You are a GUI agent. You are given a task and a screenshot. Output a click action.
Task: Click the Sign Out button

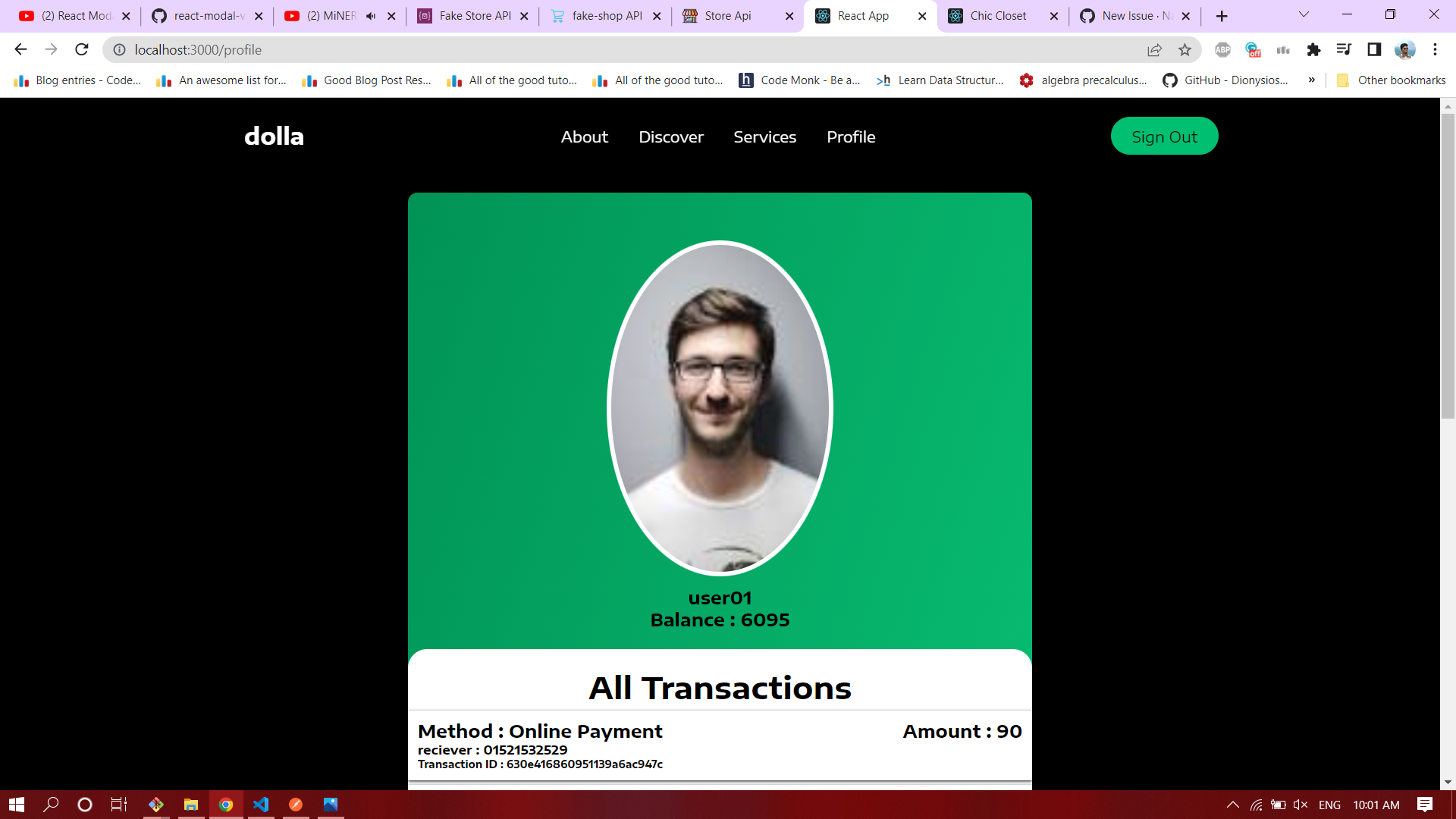1164,136
